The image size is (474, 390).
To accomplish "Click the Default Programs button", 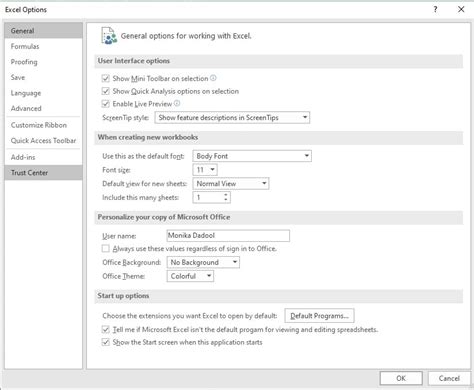I will pyautogui.click(x=319, y=316).
